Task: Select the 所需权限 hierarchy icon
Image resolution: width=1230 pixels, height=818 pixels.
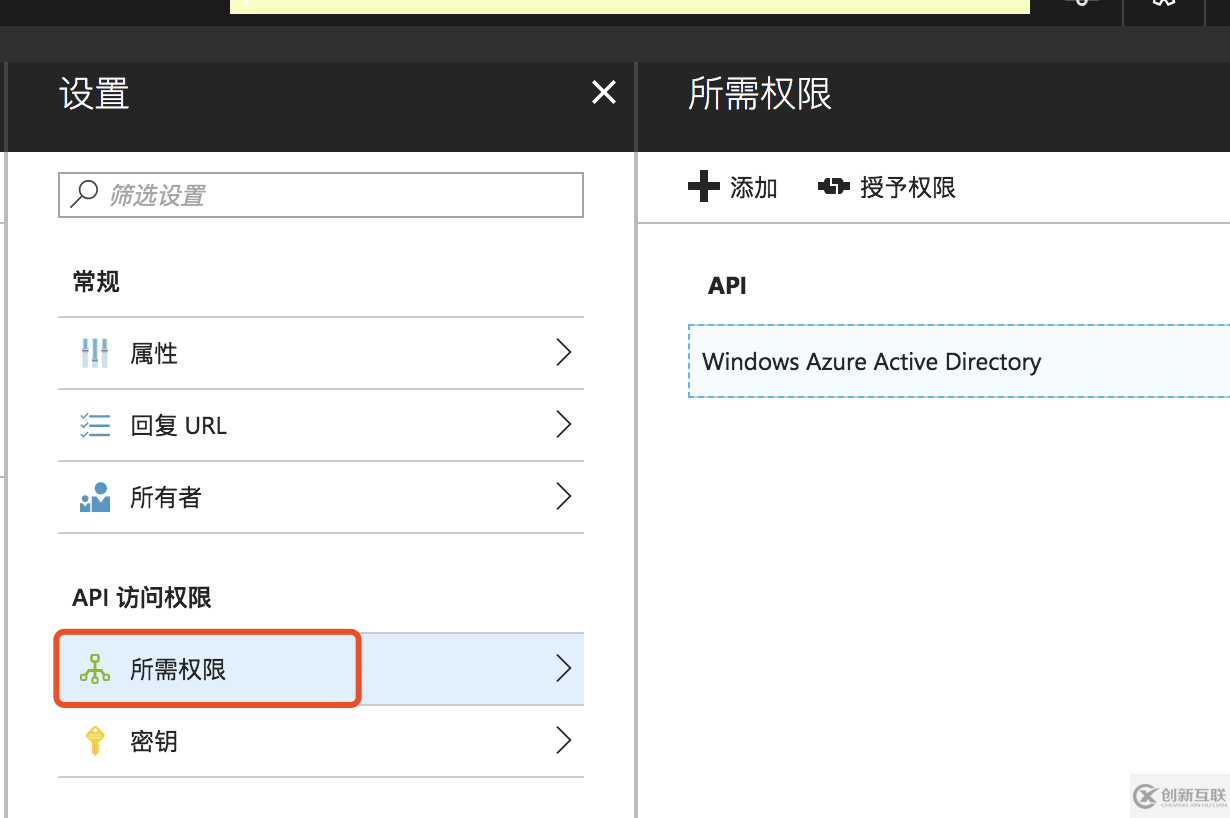Action: tap(94, 669)
